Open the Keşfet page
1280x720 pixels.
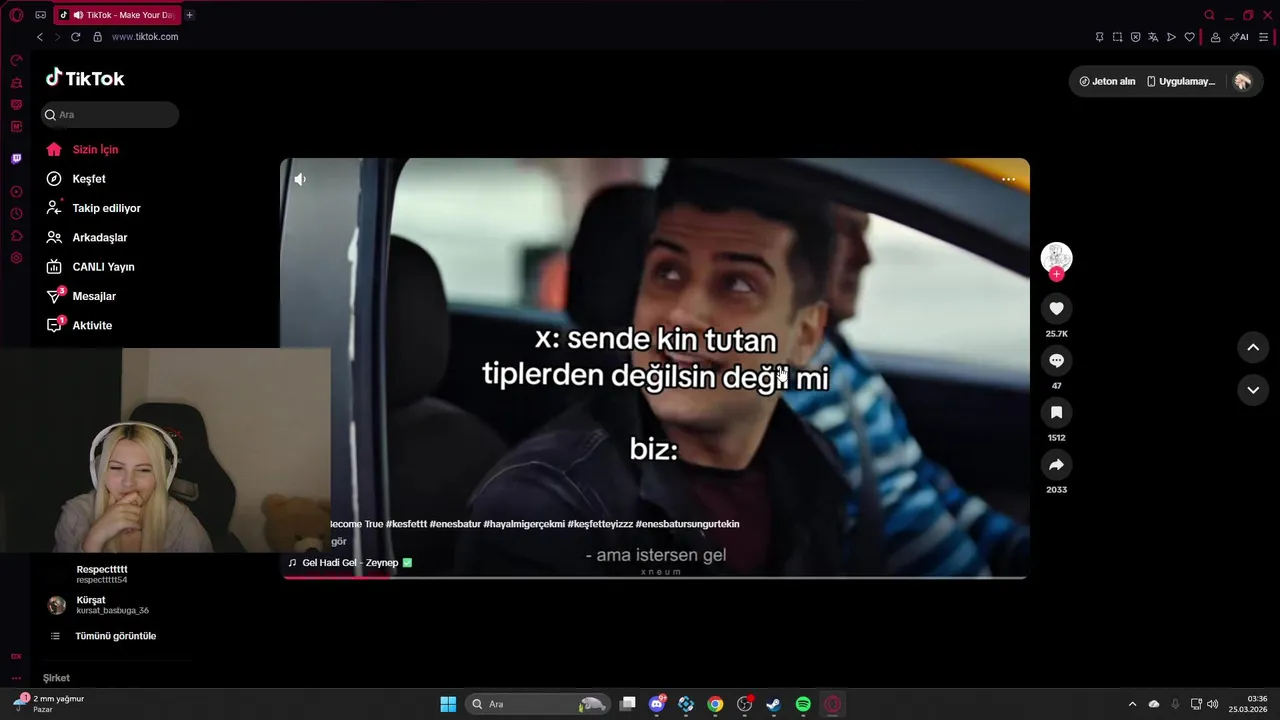pos(88,179)
